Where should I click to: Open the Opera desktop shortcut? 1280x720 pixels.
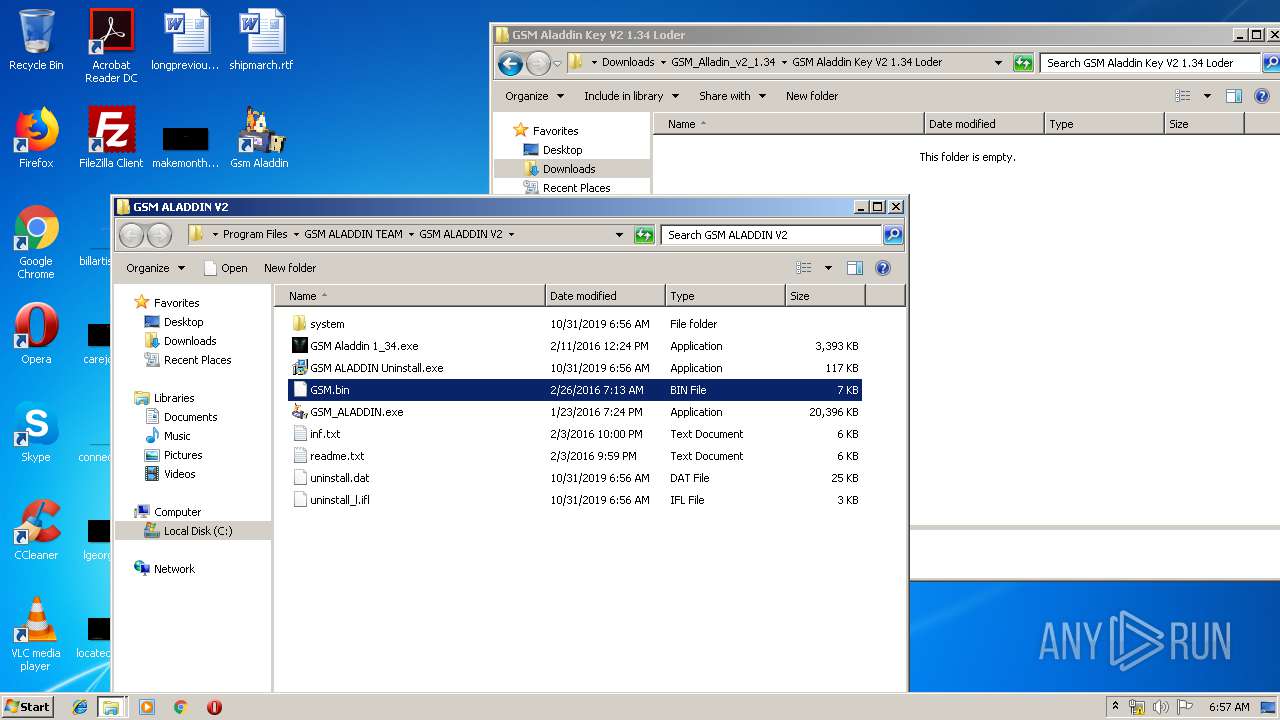pyautogui.click(x=36, y=334)
